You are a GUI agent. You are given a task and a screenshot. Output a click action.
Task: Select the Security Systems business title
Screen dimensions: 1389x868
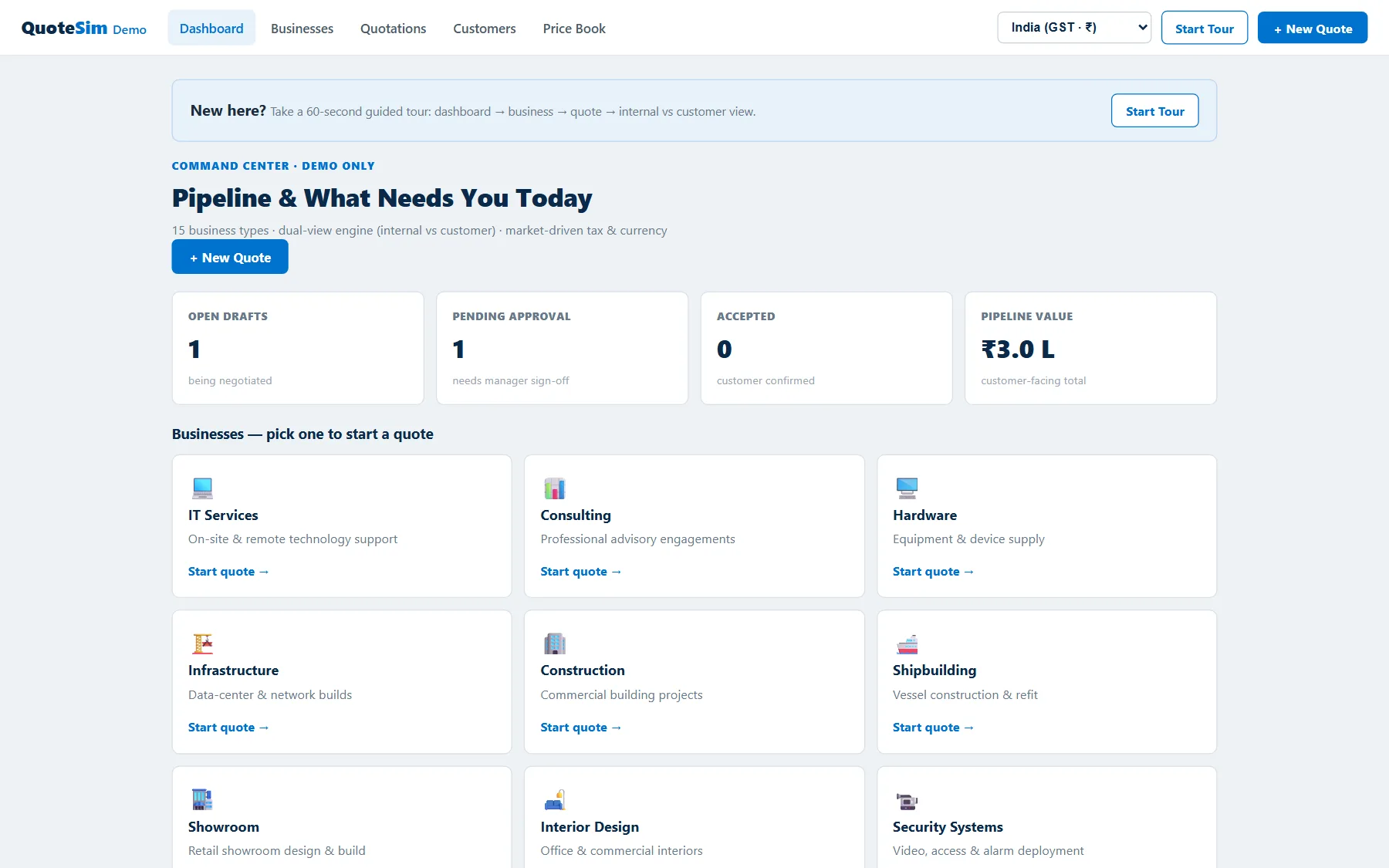(948, 826)
